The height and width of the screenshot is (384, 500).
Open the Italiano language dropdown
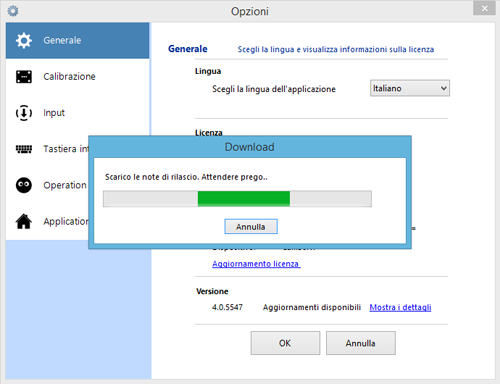pyautogui.click(x=410, y=88)
